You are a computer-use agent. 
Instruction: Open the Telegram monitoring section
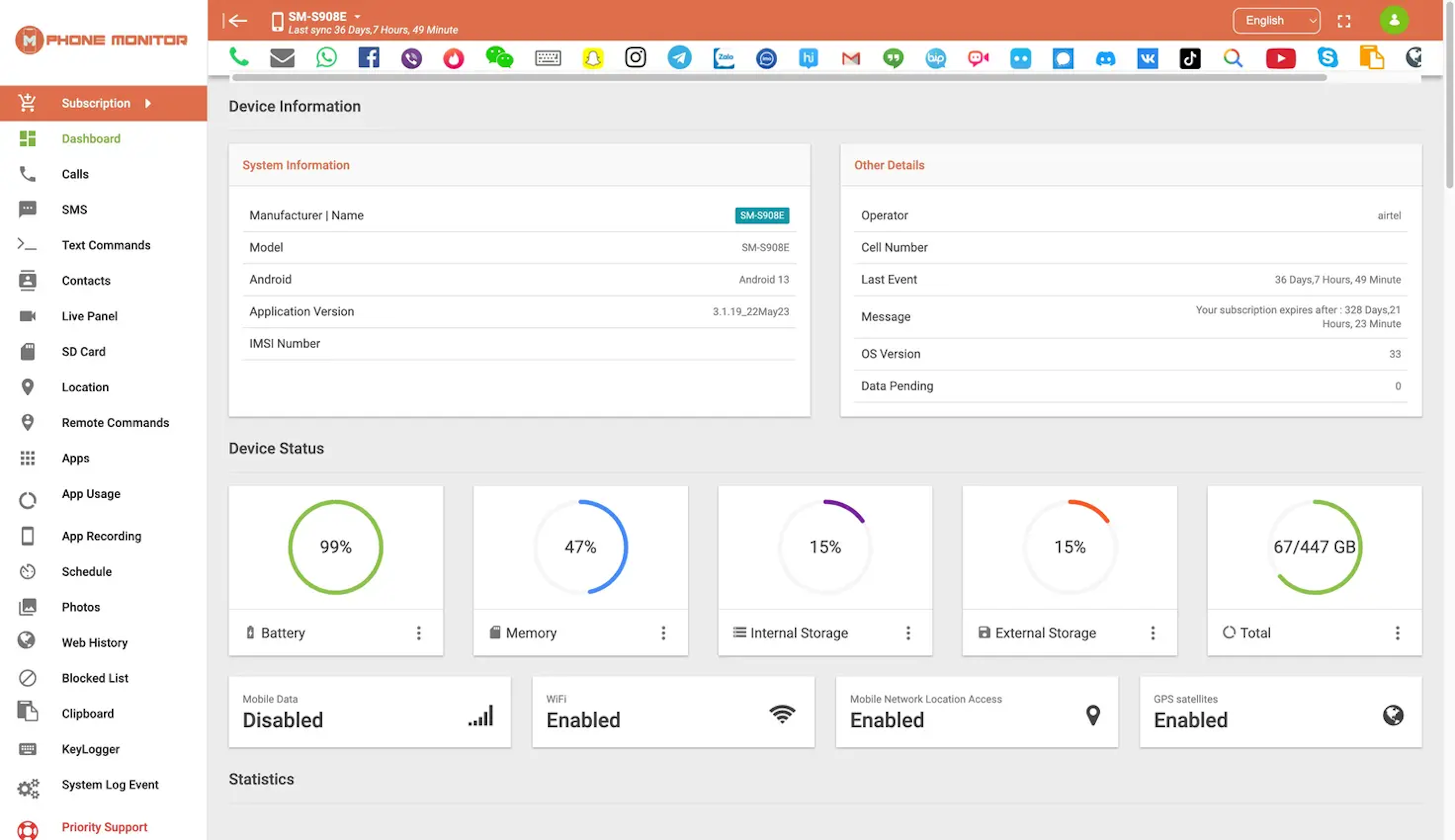tap(680, 58)
